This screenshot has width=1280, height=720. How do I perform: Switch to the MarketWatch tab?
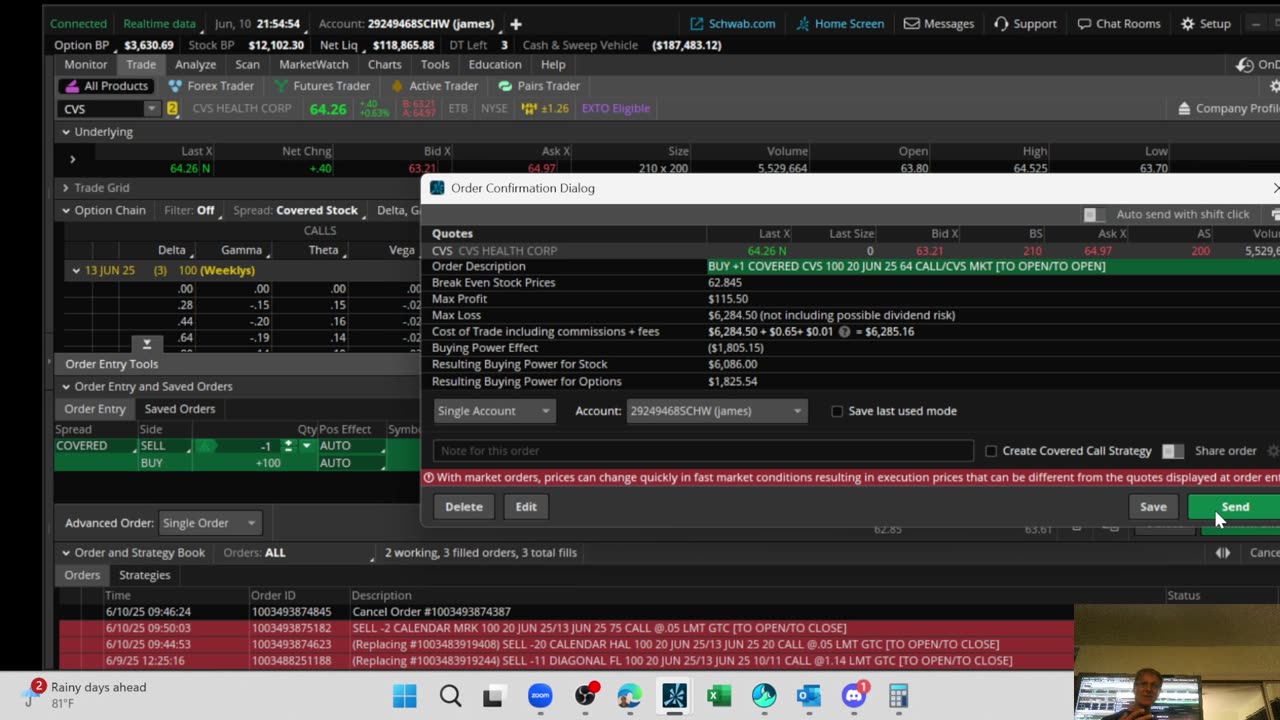[x=314, y=65]
